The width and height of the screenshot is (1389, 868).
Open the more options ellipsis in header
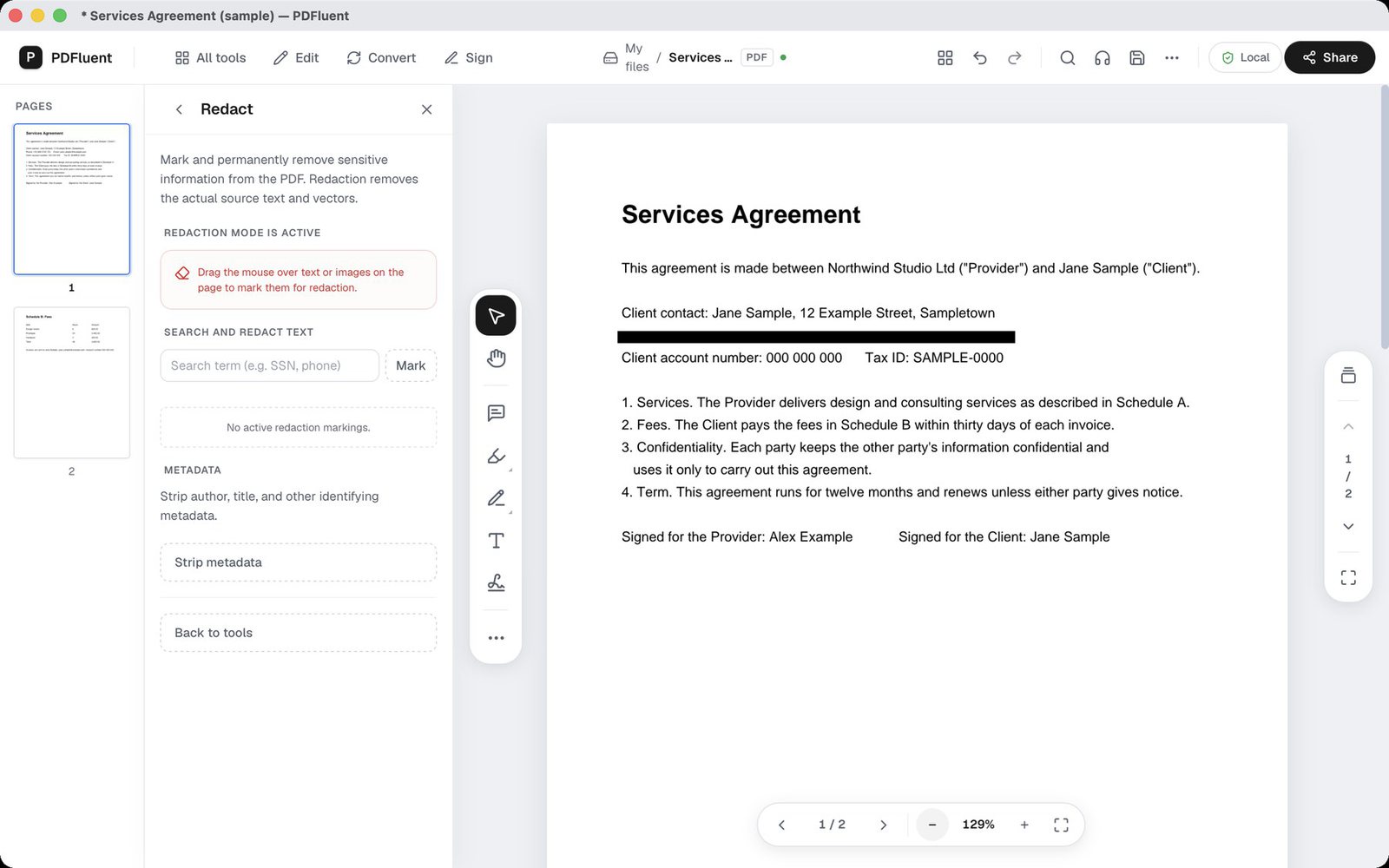1172,57
